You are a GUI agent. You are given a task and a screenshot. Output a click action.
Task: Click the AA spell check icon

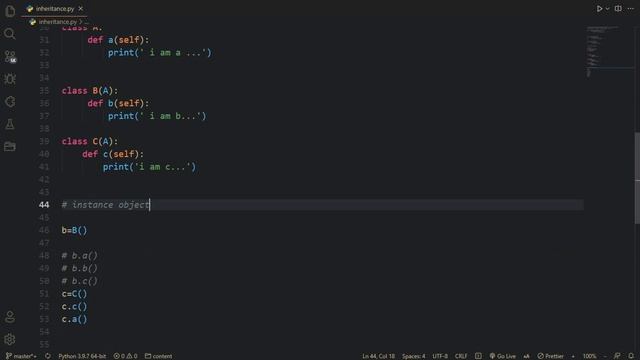(527, 356)
